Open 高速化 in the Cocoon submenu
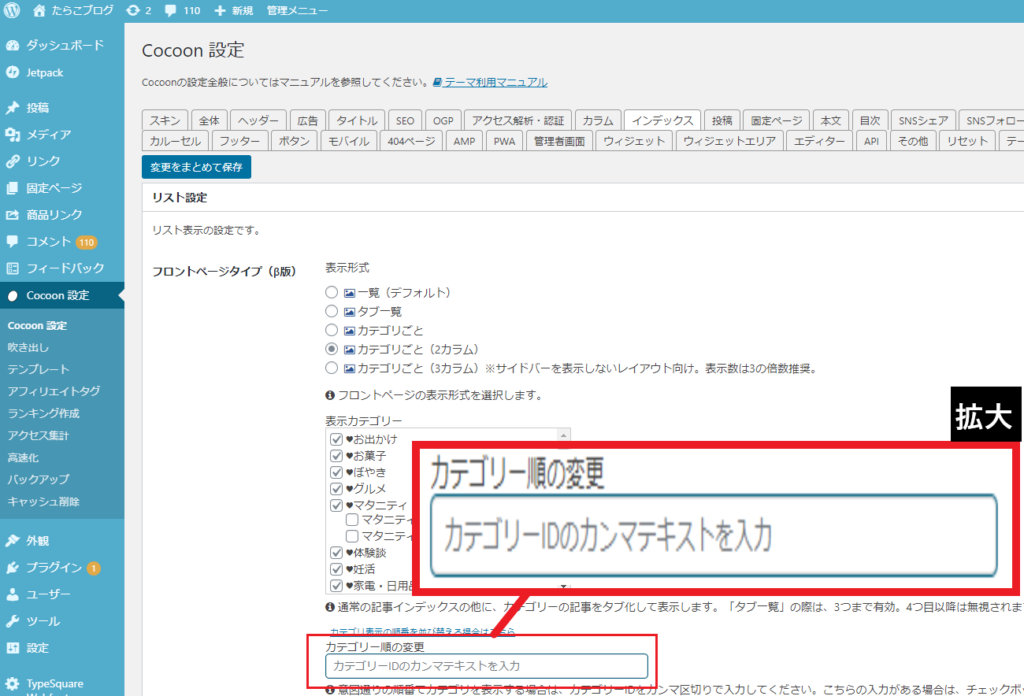Screen dimensions: 1024x696 point(23,458)
